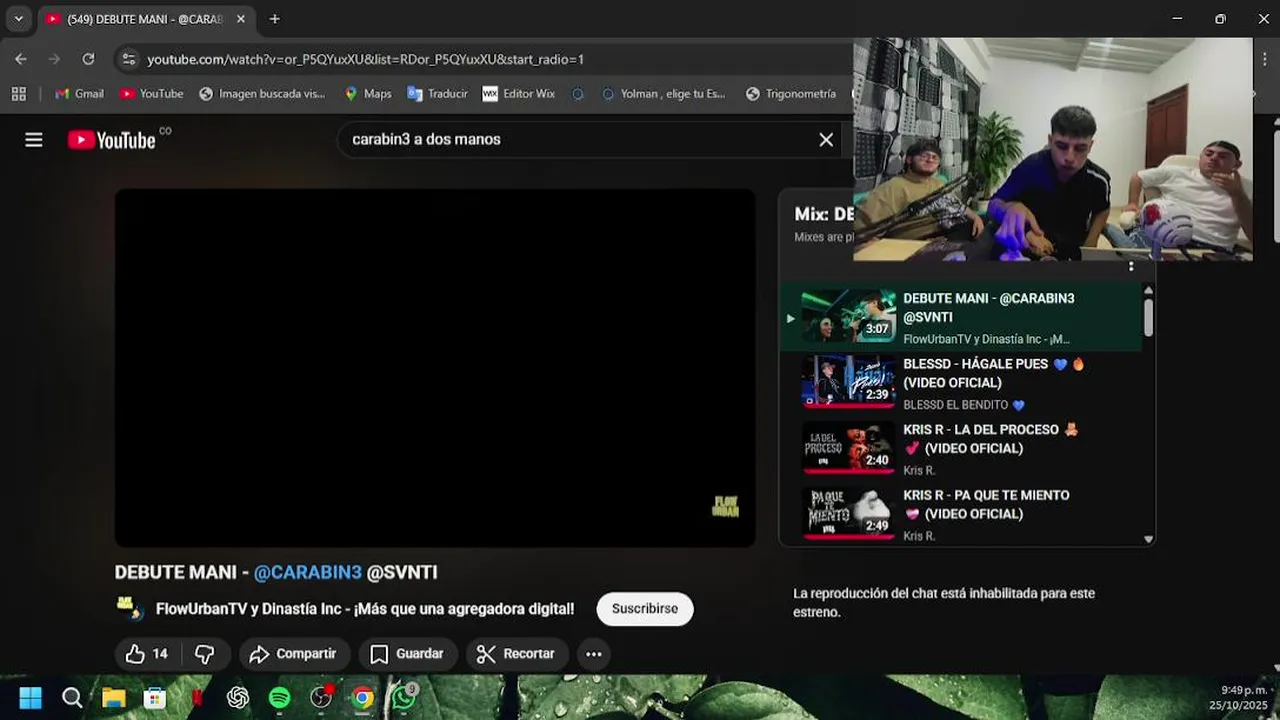Open the @CARABIN3 channel link in the title
1280x720 pixels.
[308, 572]
